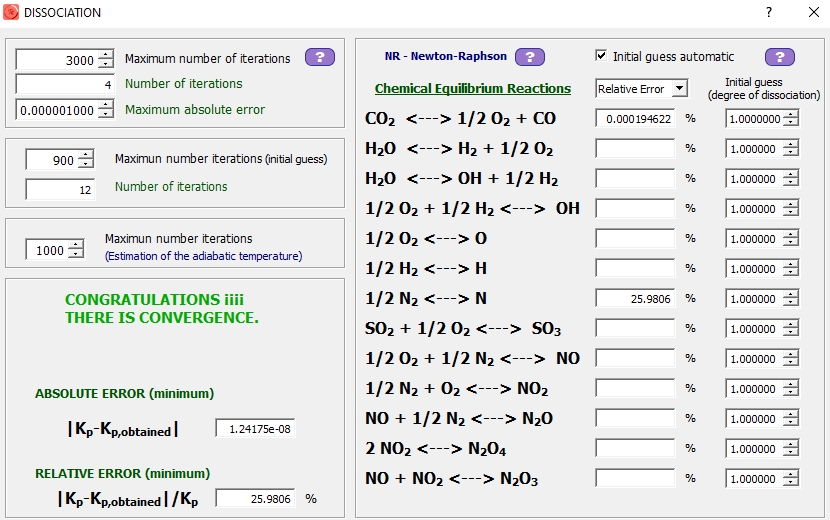The height and width of the screenshot is (520, 830).
Task: Click the H2O <---> H2 + 1/2 O2 error field
Action: coord(634,148)
